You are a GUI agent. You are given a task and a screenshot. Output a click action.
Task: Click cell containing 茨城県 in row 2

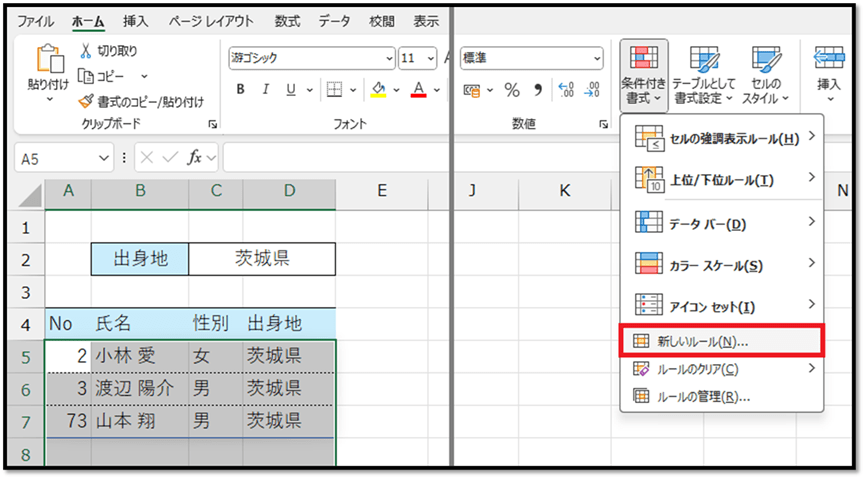click(262, 259)
